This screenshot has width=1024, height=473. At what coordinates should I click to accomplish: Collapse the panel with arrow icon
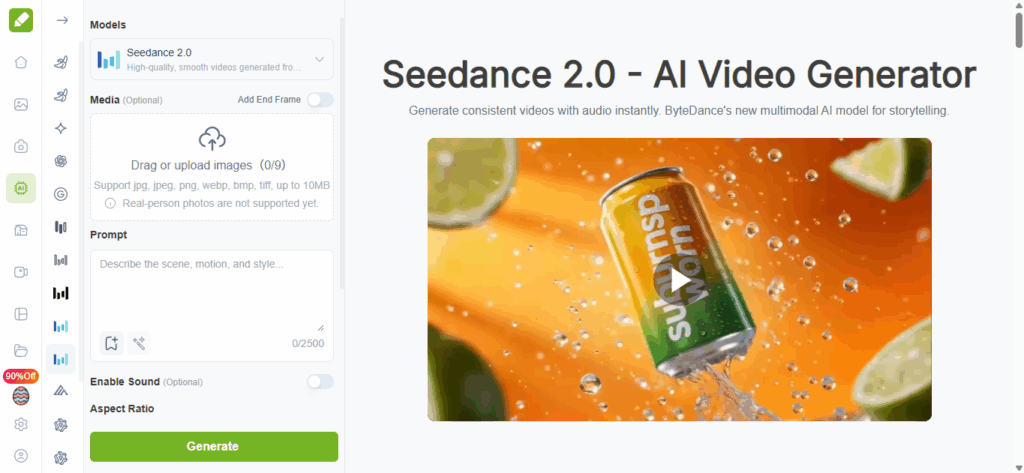tap(62, 20)
